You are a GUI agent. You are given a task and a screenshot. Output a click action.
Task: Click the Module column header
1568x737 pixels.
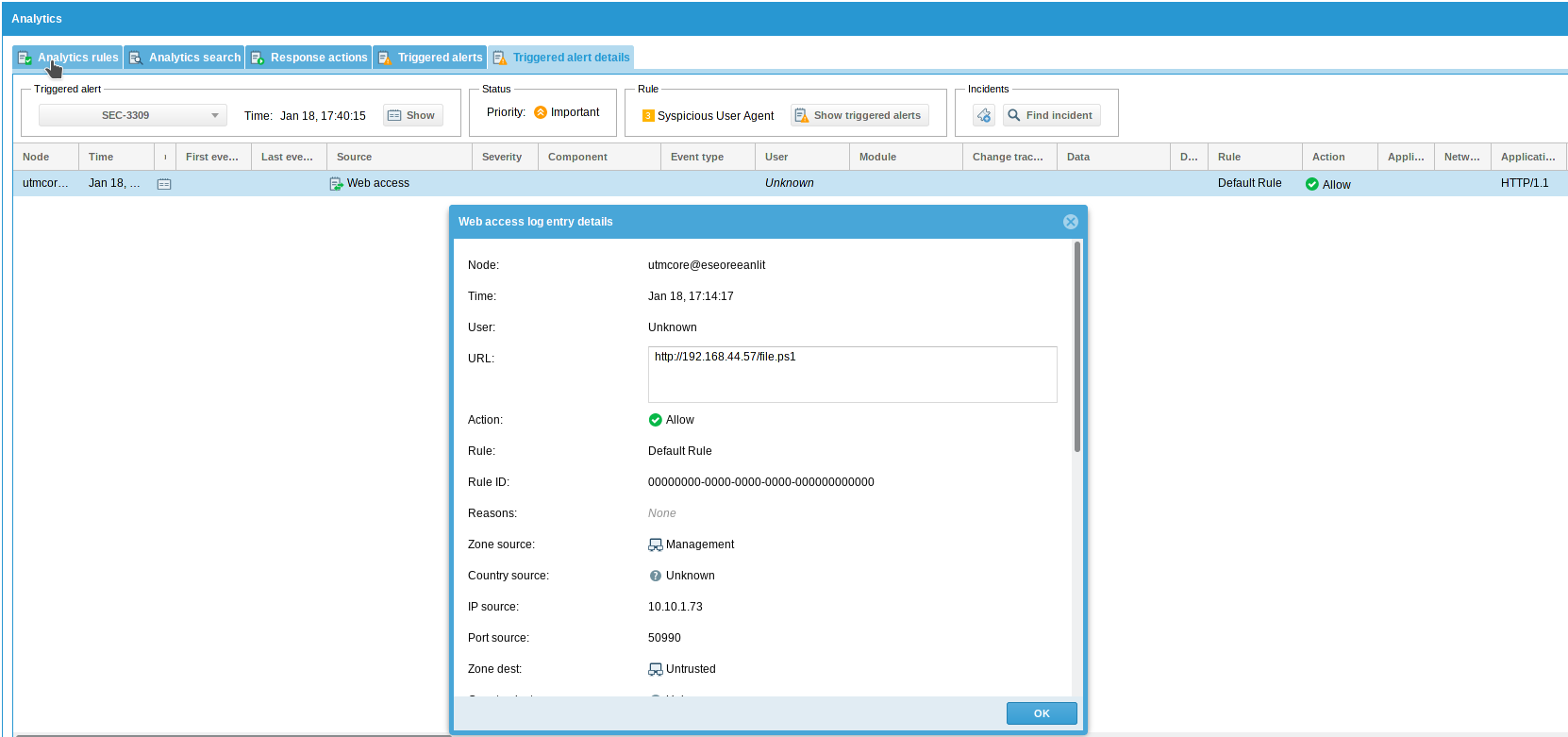tap(906, 157)
